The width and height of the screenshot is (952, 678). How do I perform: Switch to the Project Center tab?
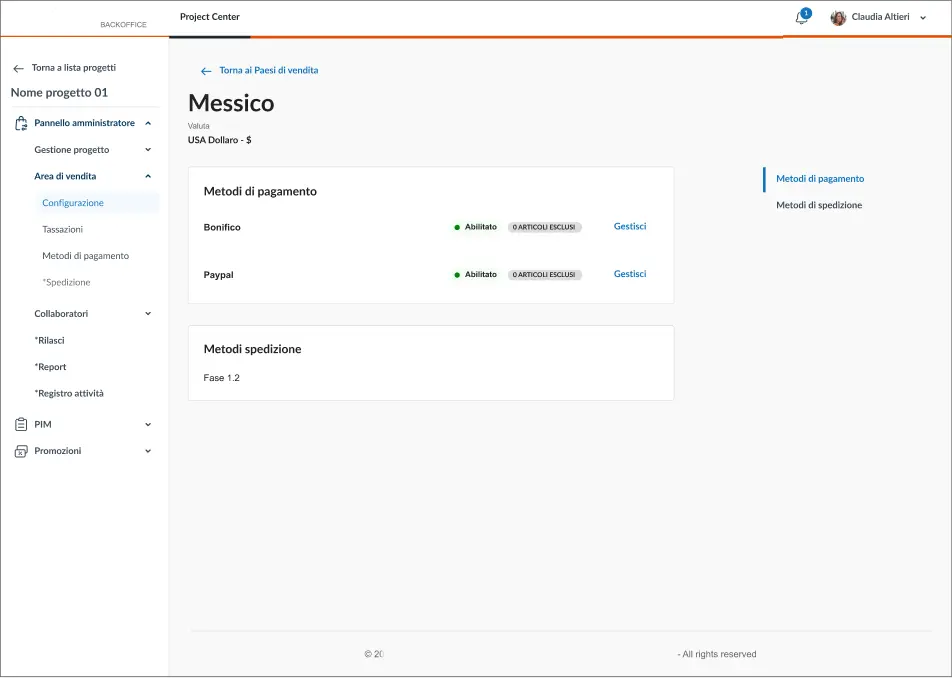tap(210, 17)
